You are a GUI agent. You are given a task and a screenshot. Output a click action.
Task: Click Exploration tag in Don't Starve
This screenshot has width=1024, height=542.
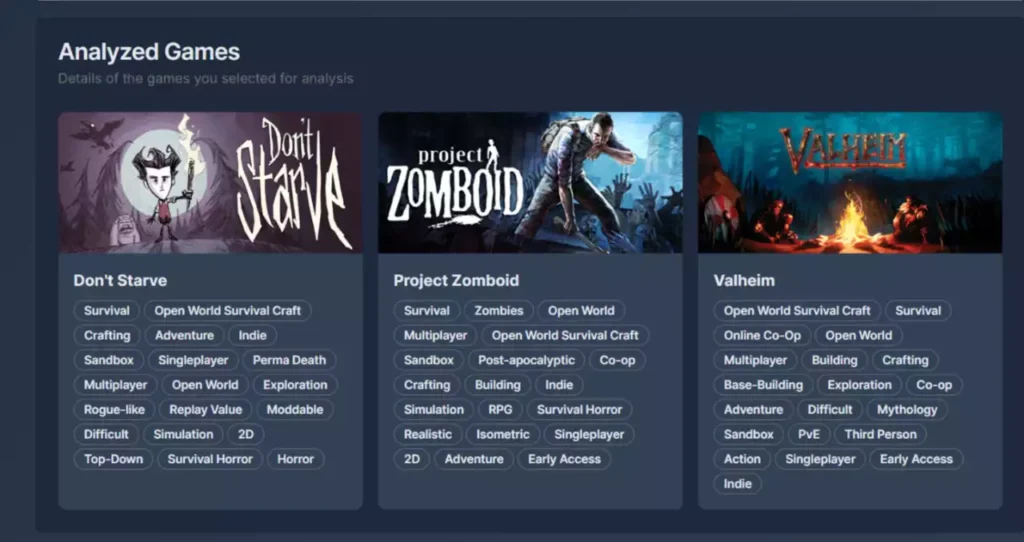tap(295, 385)
